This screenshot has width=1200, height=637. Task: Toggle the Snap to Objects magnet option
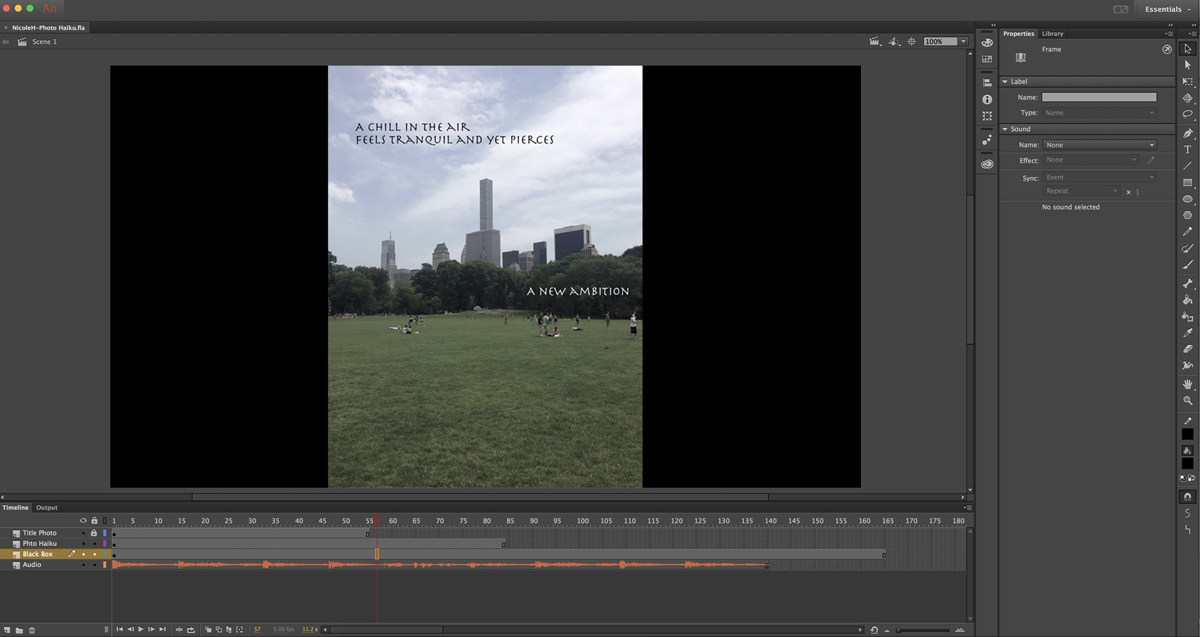[1187, 496]
